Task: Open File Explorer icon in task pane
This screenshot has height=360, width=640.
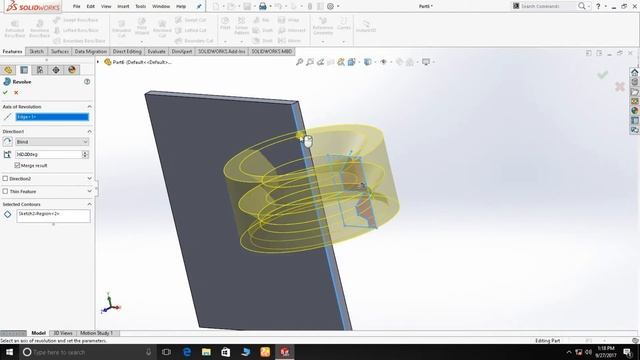Action: tap(634, 92)
